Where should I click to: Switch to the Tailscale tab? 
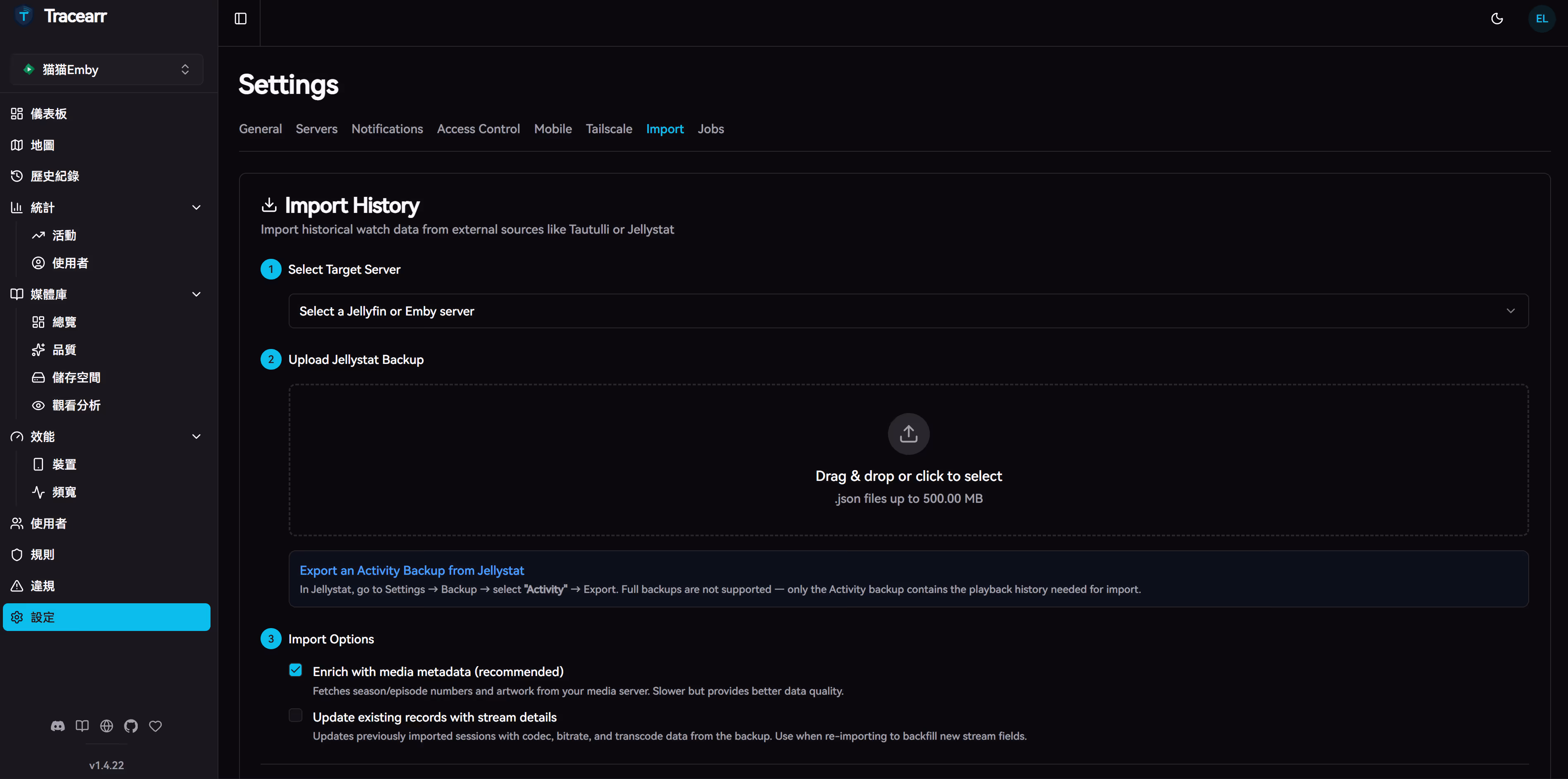coord(609,129)
